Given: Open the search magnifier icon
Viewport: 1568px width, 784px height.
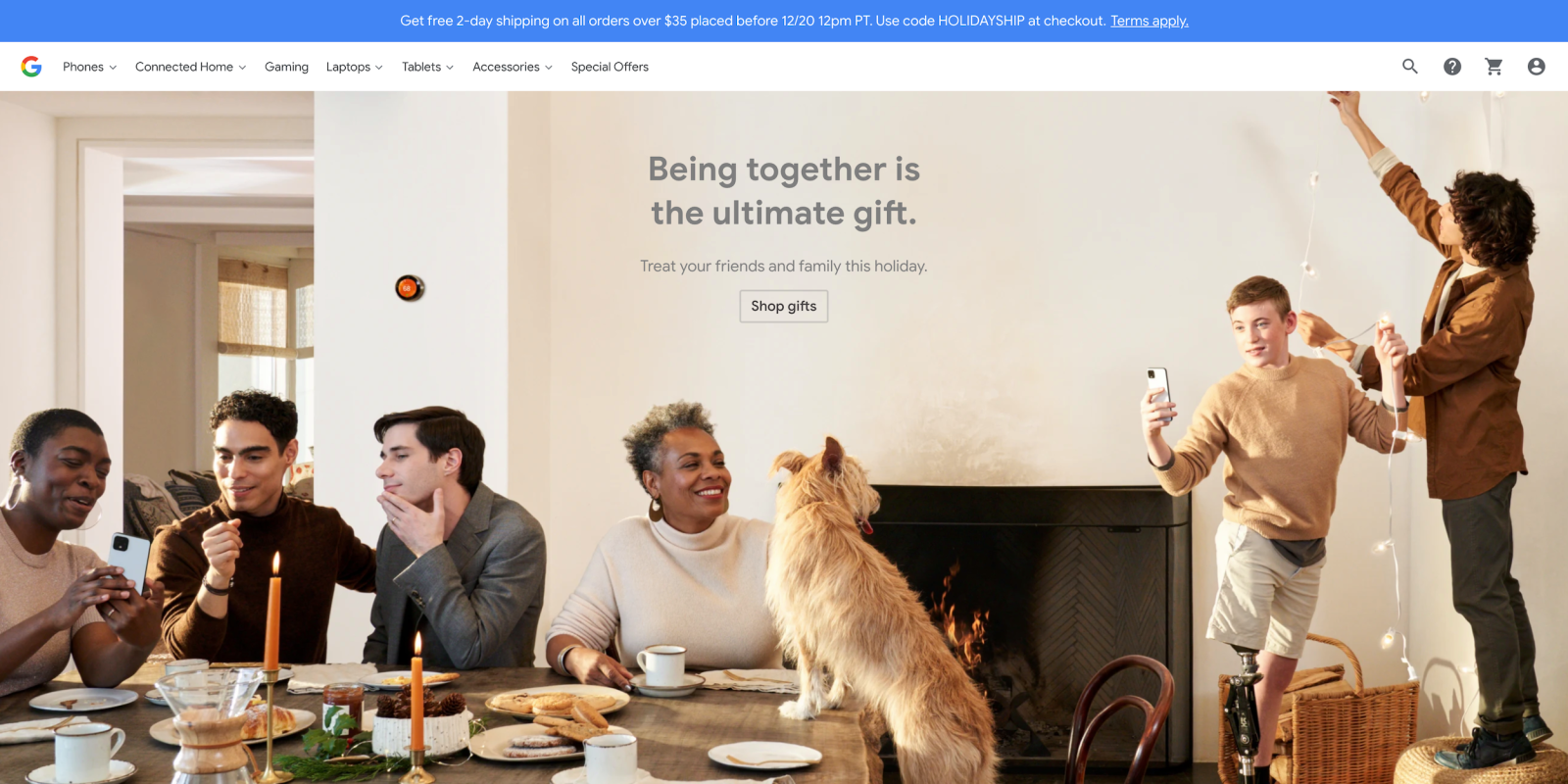Looking at the screenshot, I should (x=1410, y=67).
